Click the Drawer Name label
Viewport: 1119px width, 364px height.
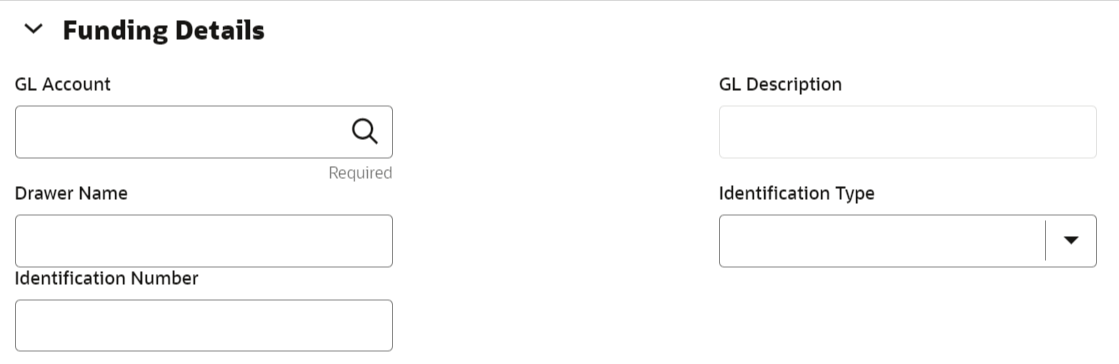pos(71,193)
